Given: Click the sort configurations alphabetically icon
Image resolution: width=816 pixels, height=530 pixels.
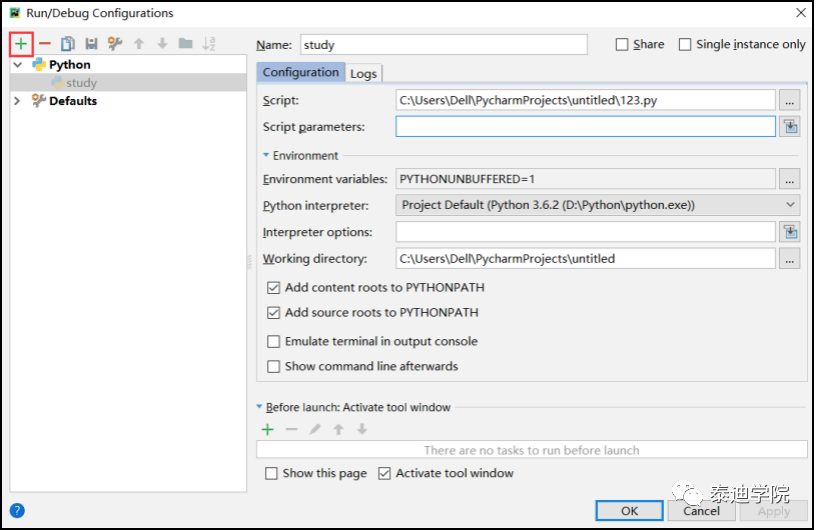Looking at the screenshot, I should point(209,44).
